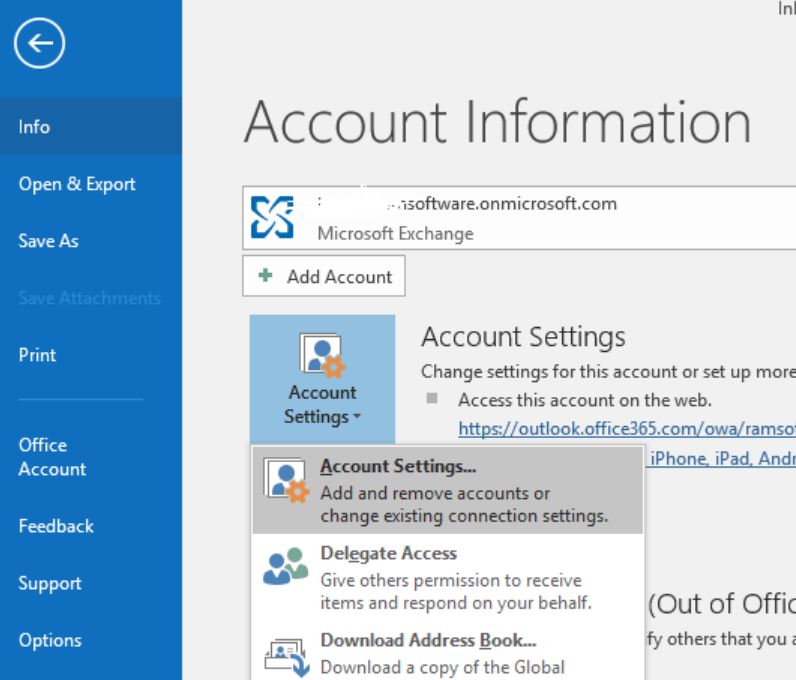Open the Info tab
The image size is (796, 680).
pyautogui.click(x=91, y=126)
